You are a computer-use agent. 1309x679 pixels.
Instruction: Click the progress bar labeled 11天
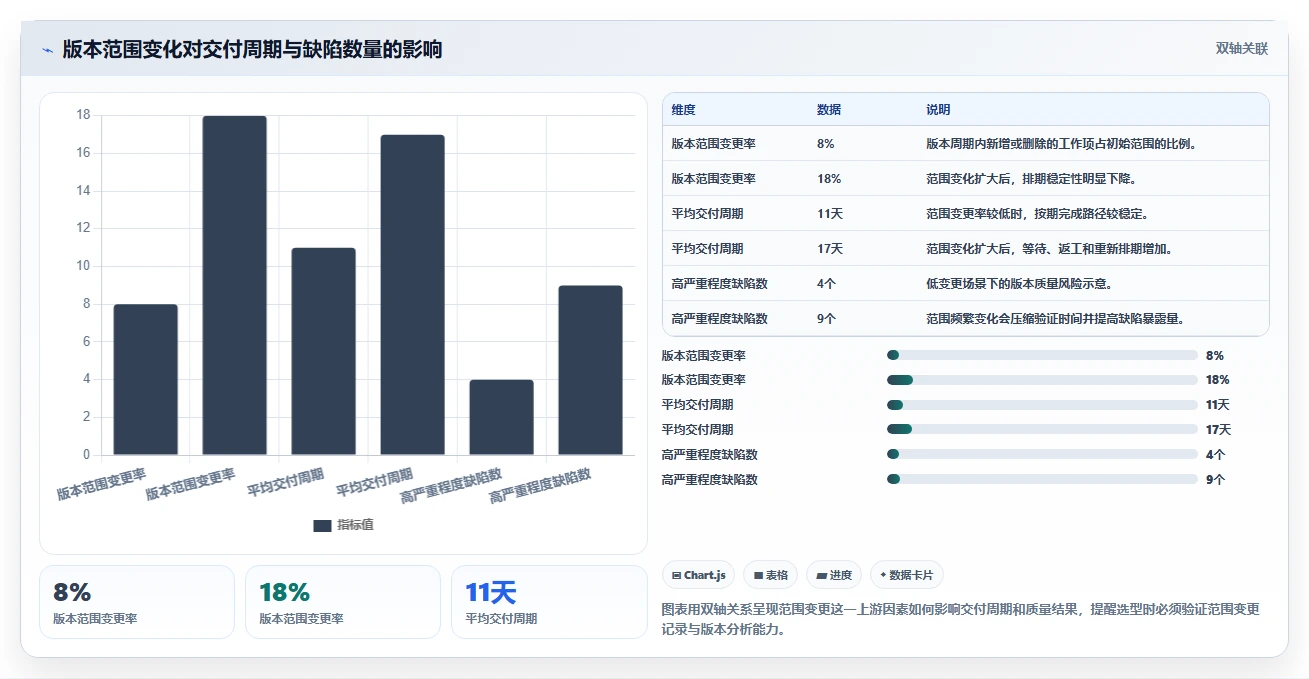click(1042, 405)
